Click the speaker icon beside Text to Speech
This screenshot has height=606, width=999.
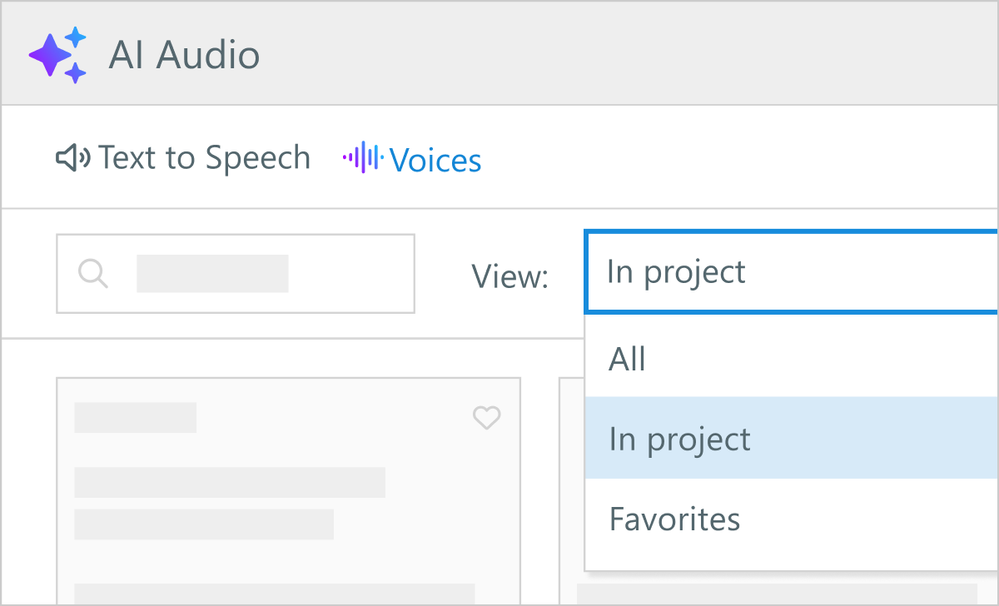[x=73, y=158]
